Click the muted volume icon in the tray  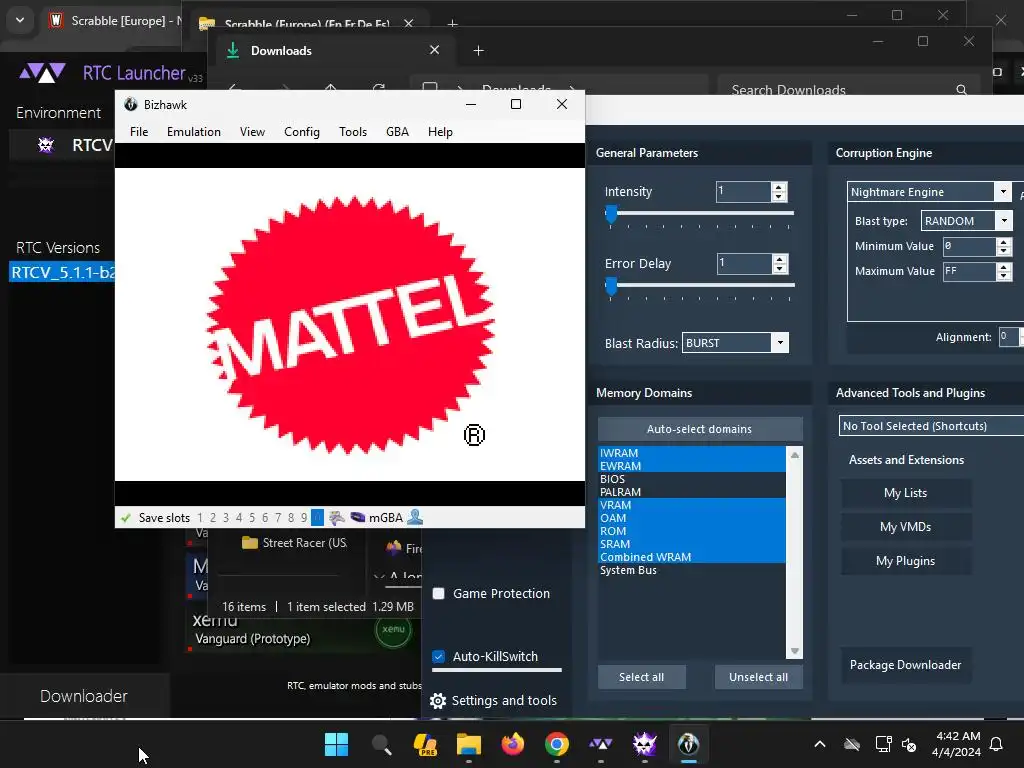point(908,744)
